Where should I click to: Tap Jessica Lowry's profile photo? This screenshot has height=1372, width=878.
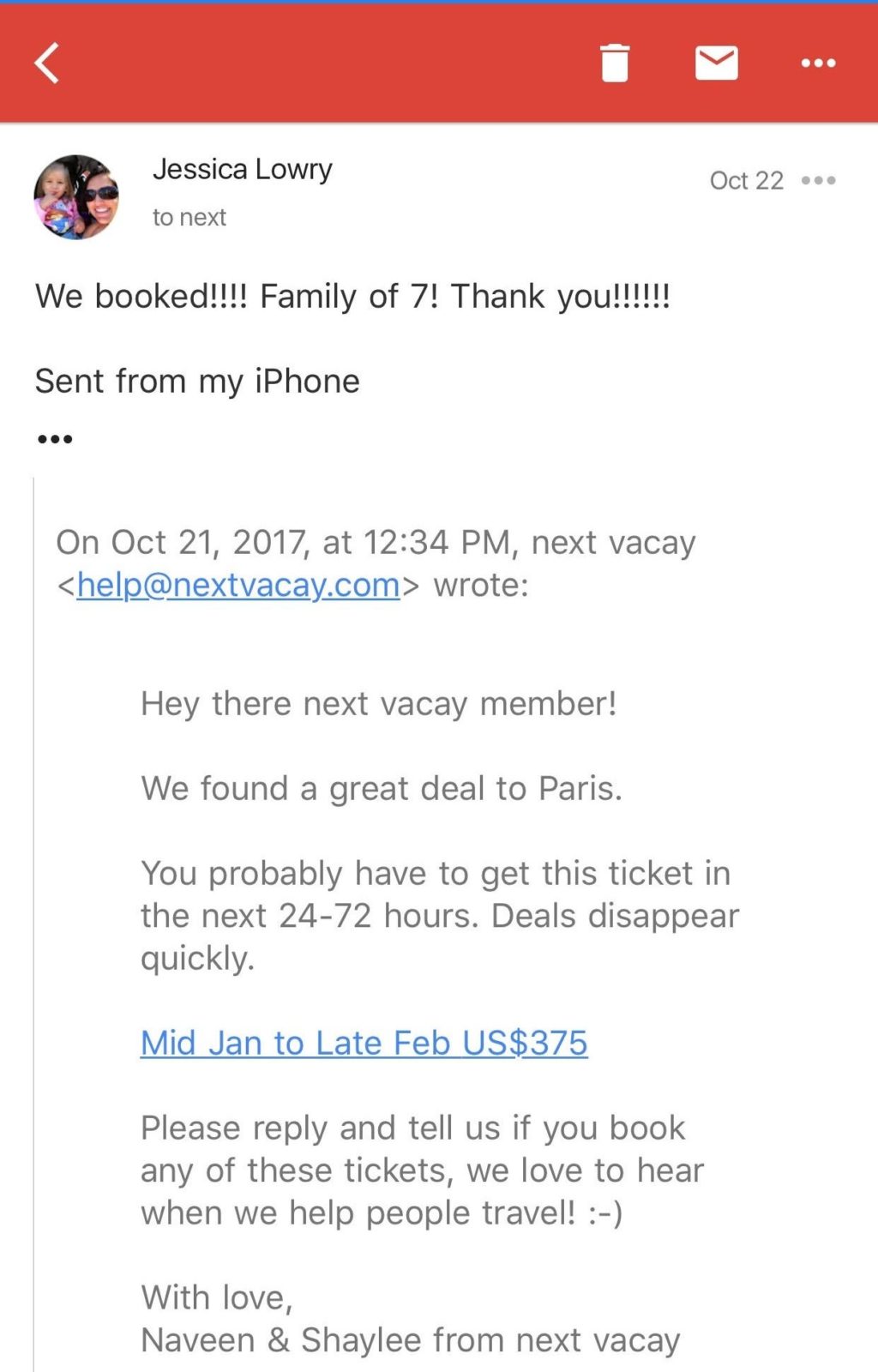coord(76,196)
